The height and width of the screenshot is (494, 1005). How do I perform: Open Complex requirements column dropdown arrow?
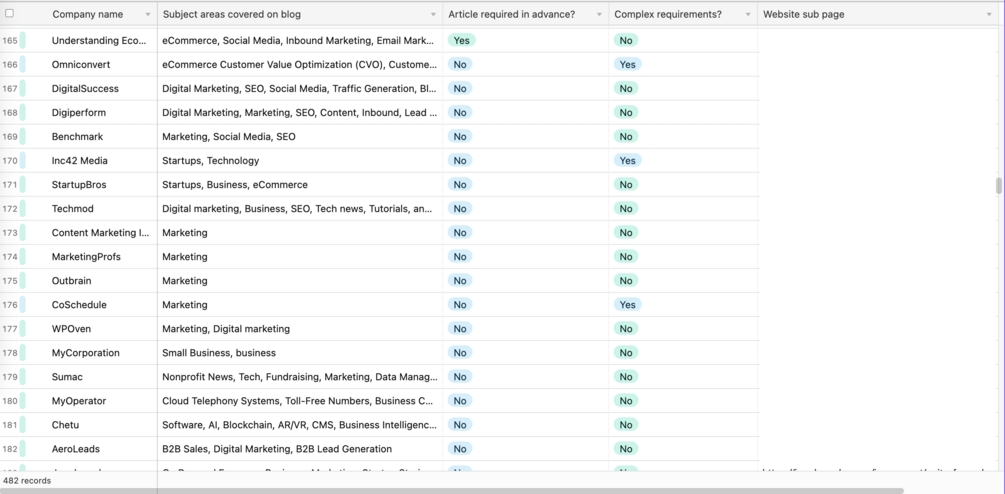pyautogui.click(x=747, y=14)
